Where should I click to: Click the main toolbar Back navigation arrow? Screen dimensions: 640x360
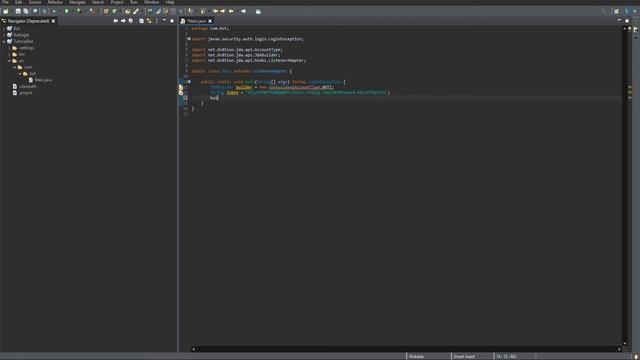(x=231, y=11)
